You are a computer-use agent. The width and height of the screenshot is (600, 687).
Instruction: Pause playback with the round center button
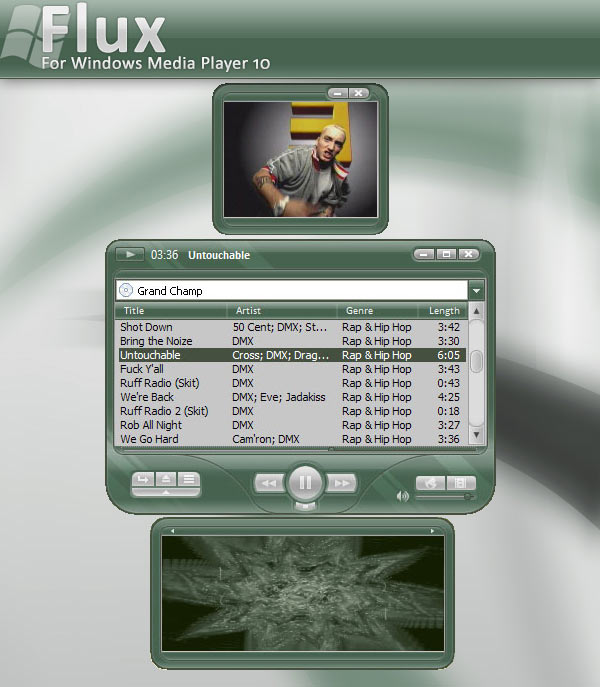pos(305,483)
